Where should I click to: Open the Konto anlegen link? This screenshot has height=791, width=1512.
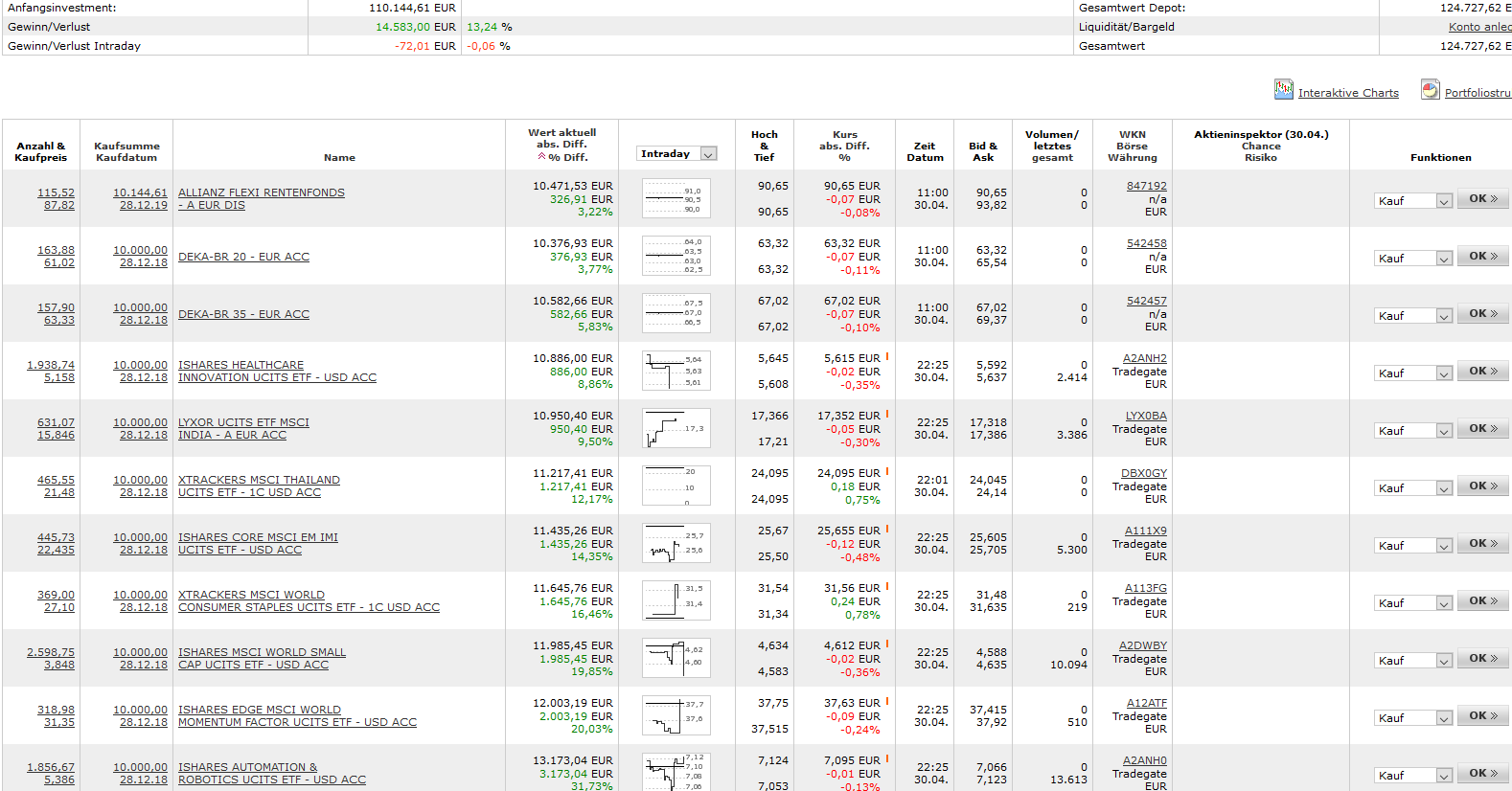pos(1478,27)
